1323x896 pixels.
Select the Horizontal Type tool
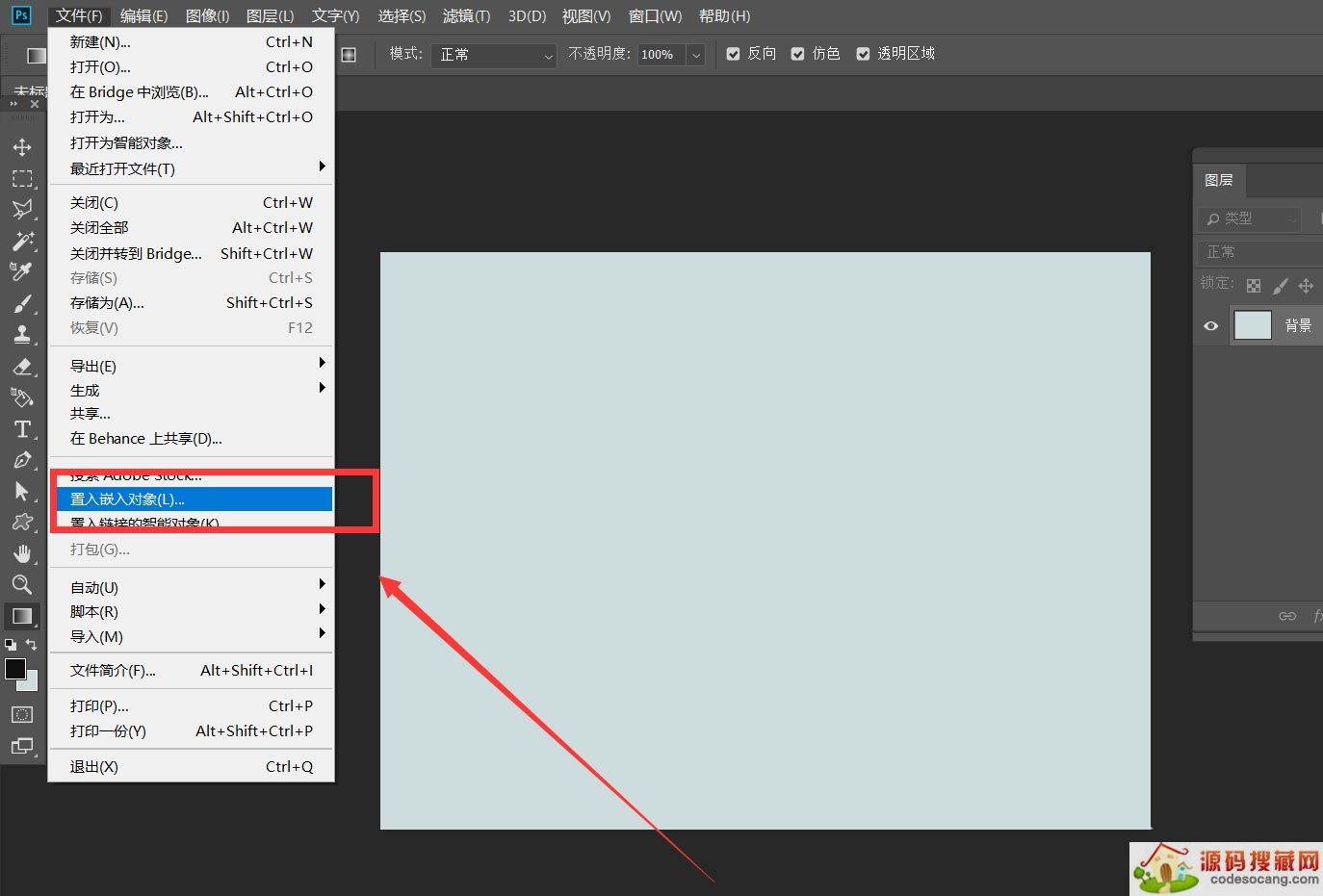22,429
